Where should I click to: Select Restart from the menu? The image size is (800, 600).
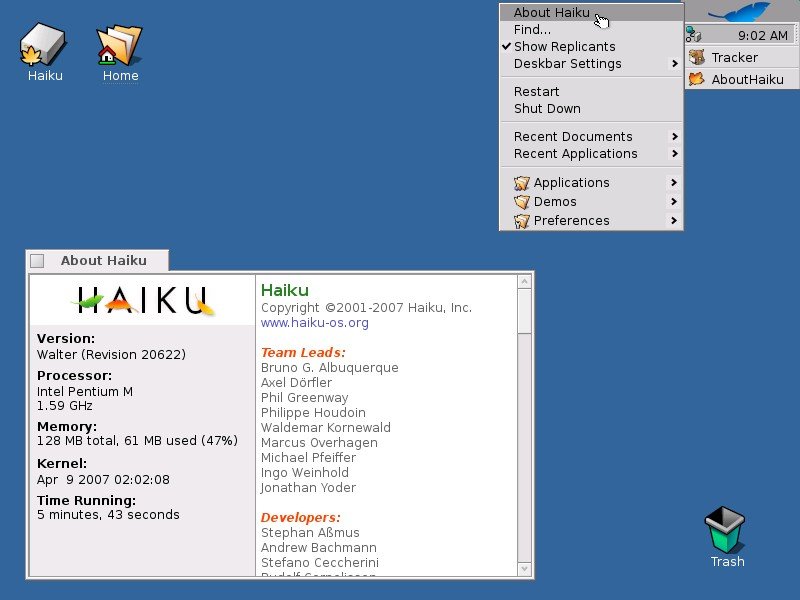(536, 92)
